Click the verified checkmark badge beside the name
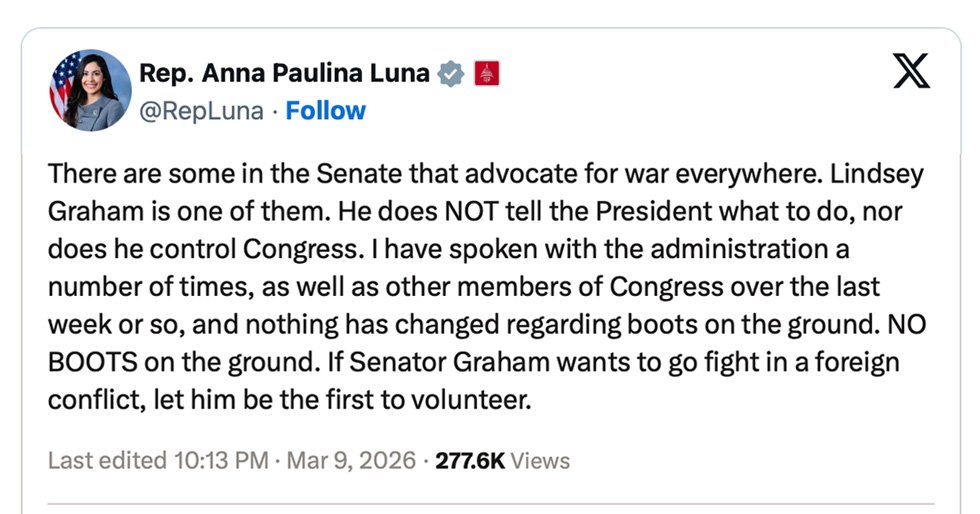 pos(452,73)
